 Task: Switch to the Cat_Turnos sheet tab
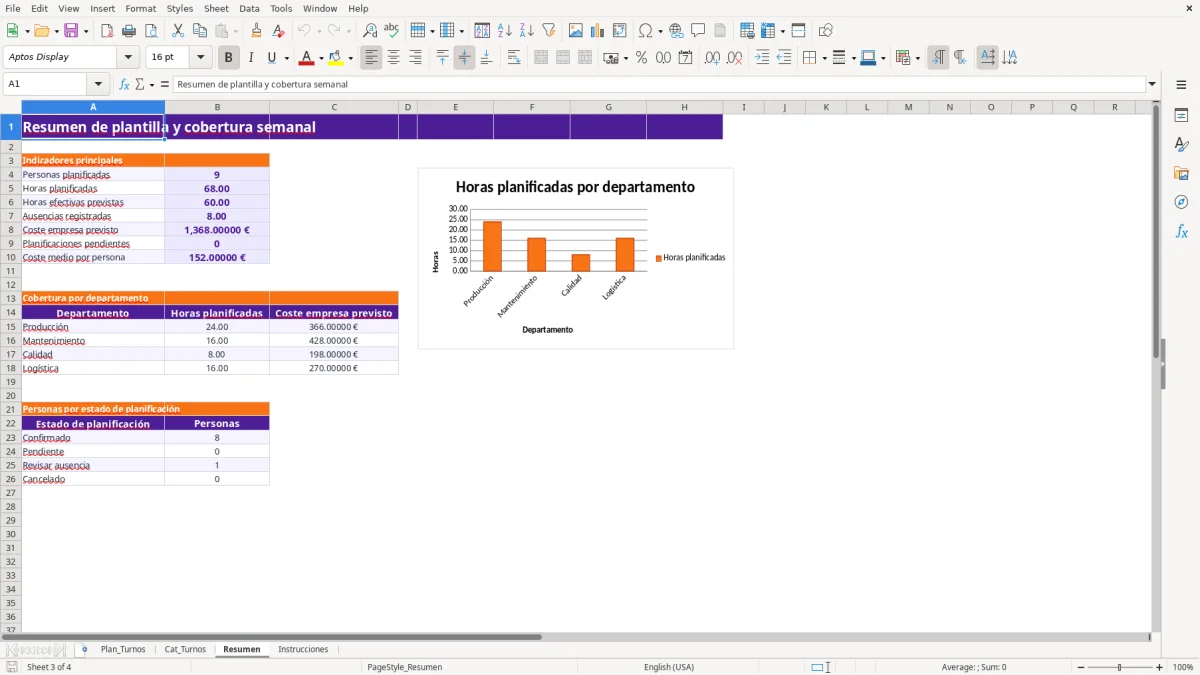tap(185, 649)
